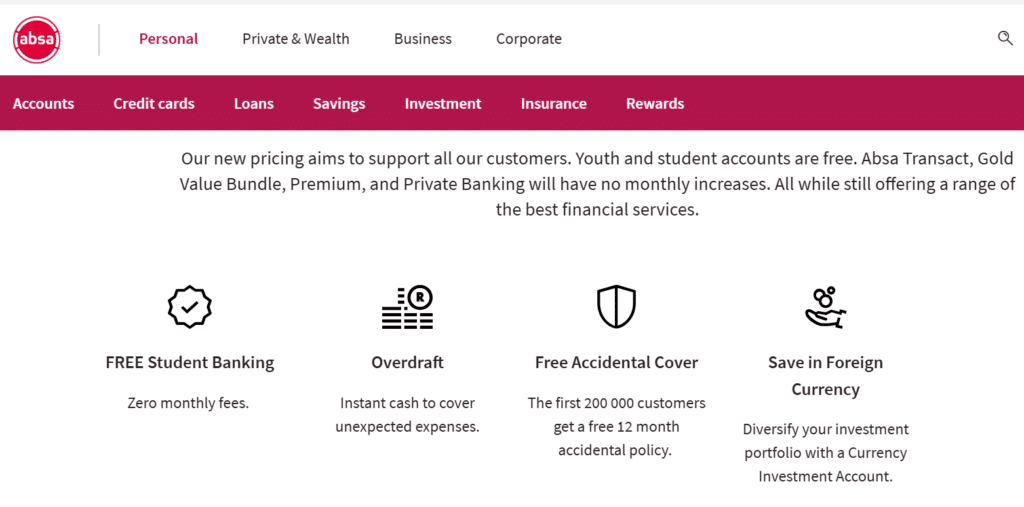
Task: Open the Credit cards menu
Action: (154, 103)
